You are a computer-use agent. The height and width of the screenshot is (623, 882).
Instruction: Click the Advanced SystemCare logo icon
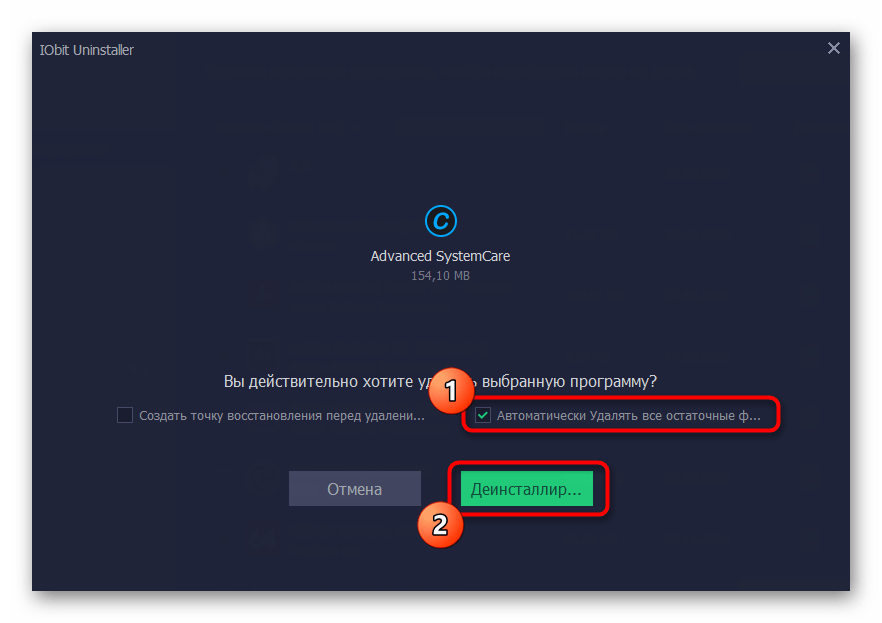(440, 221)
